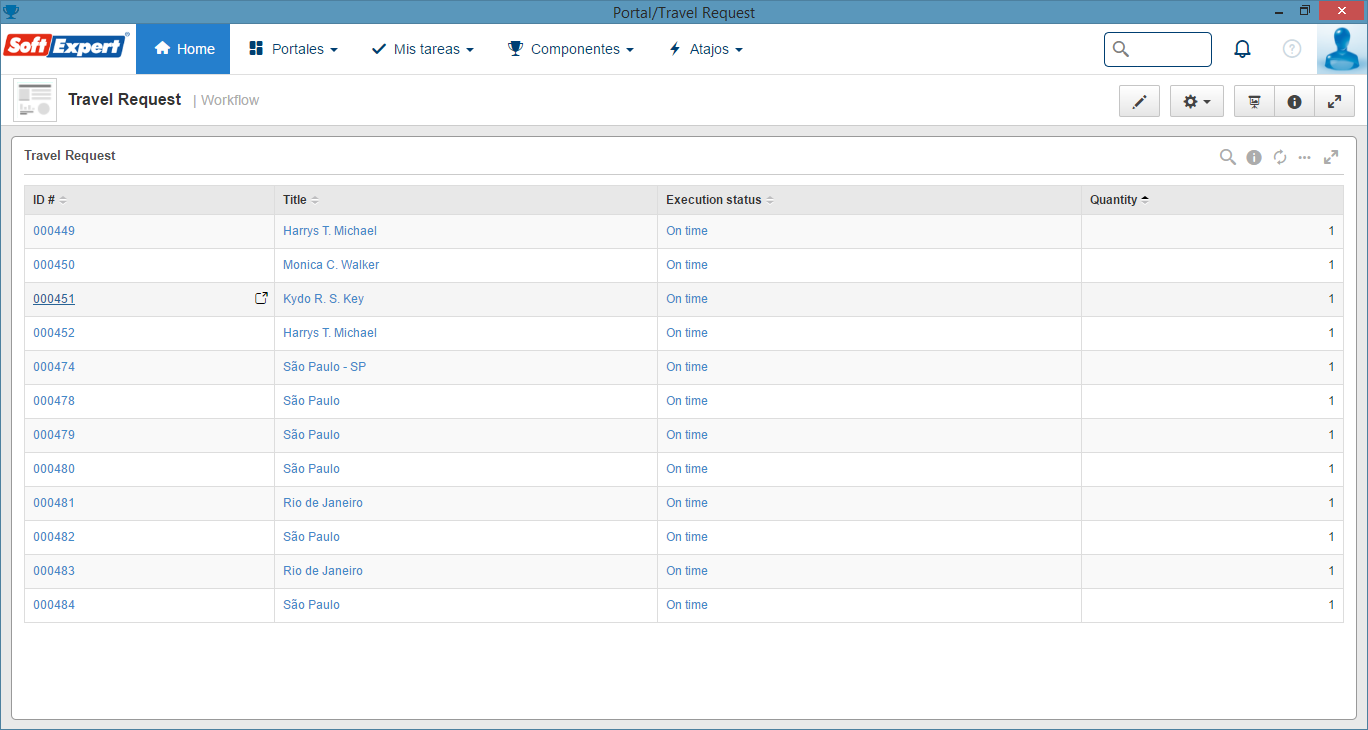Click the SoftExpert logo
1368x730 pixels.
[x=66, y=46]
